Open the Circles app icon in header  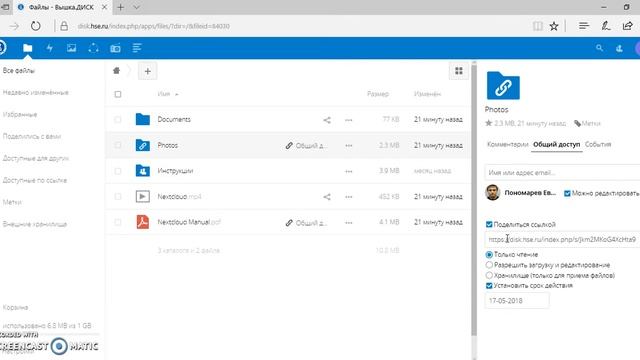pyautogui.click(x=93, y=48)
